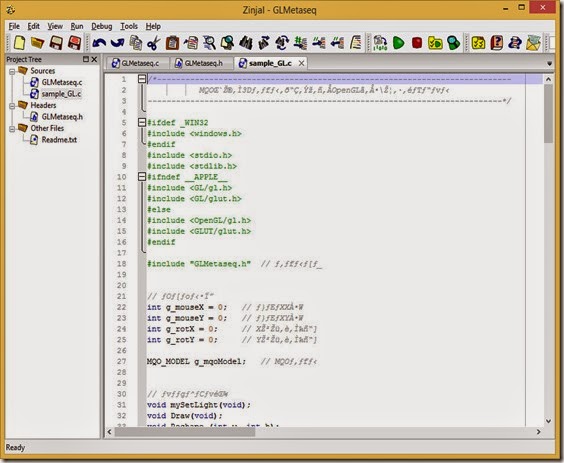Open the Debug menu

[x=101, y=26]
